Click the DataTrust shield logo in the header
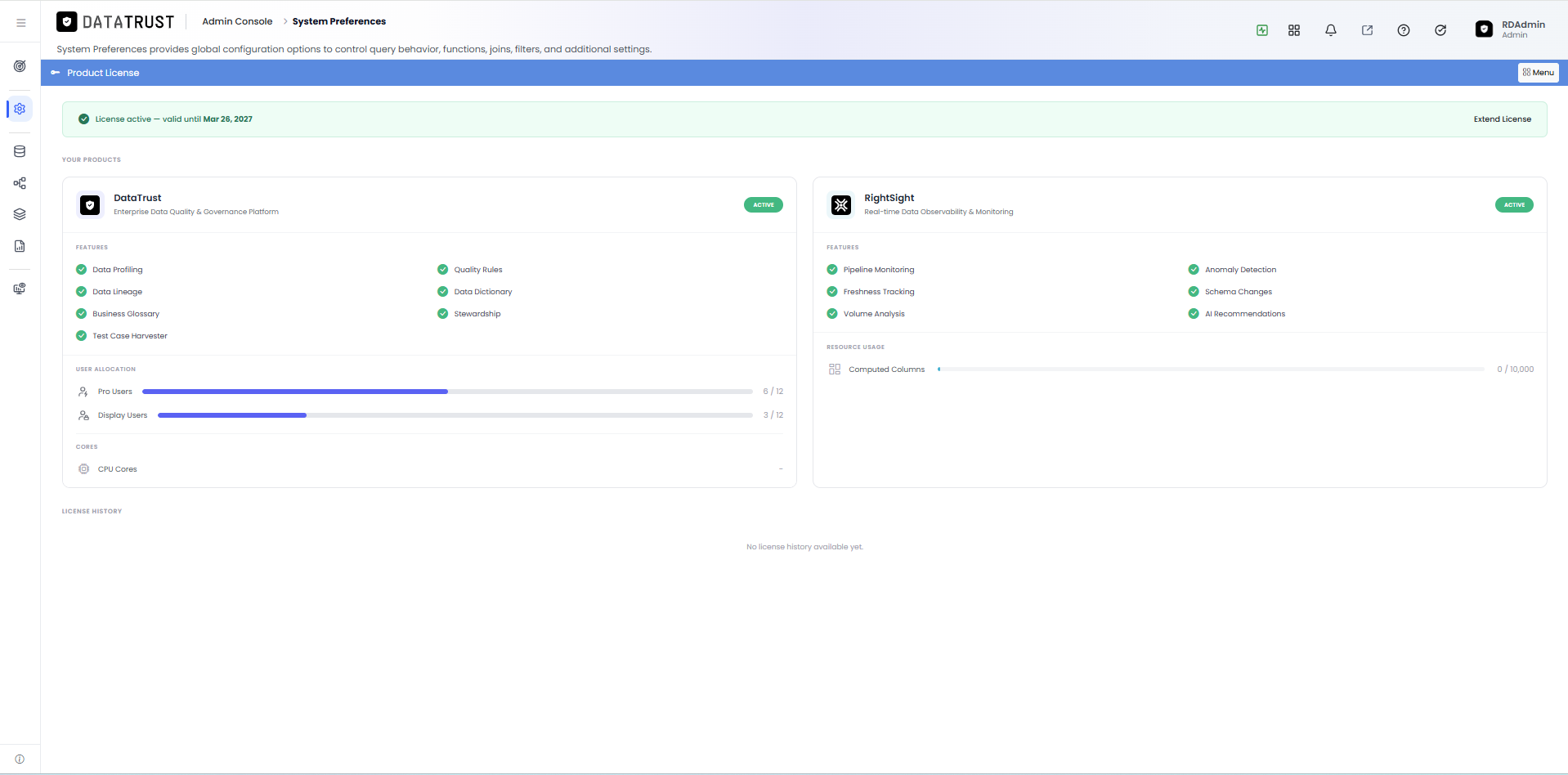This screenshot has height=775, width=1568. (x=67, y=21)
